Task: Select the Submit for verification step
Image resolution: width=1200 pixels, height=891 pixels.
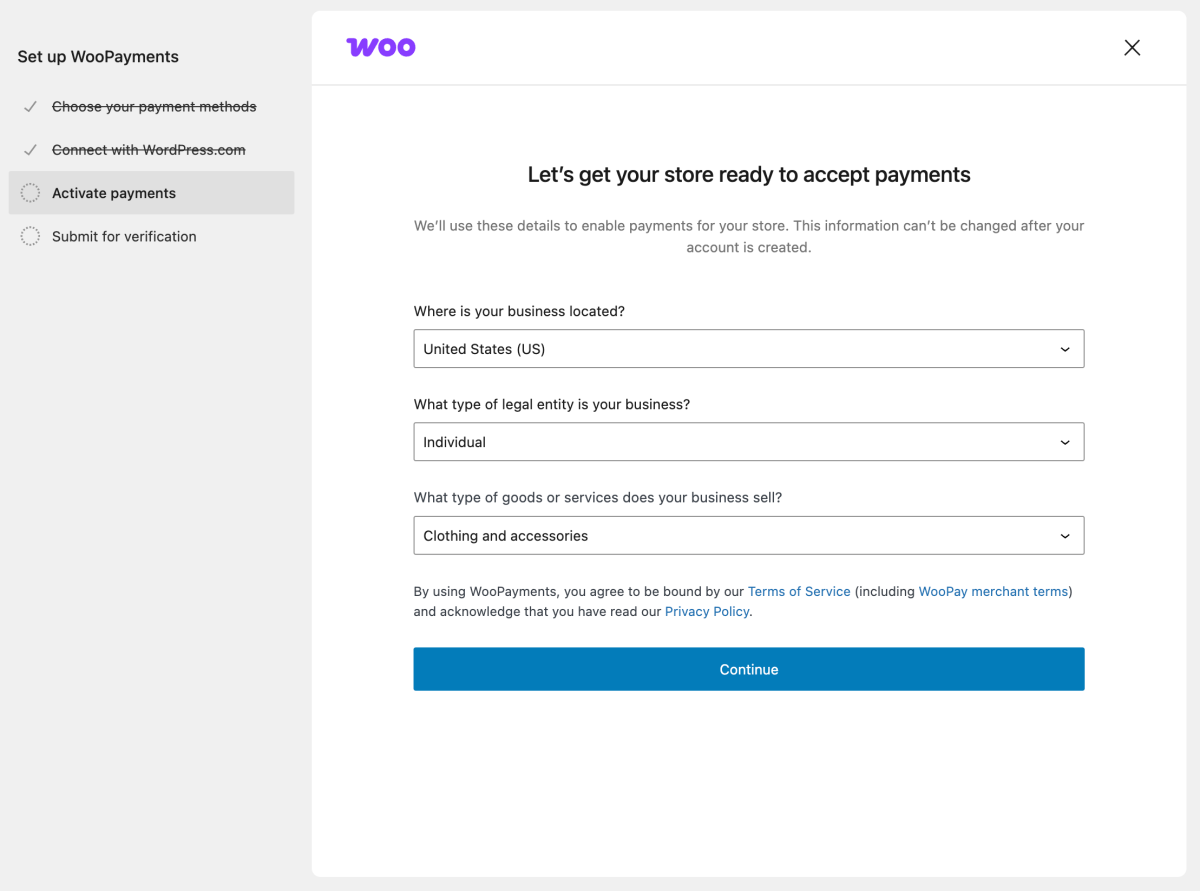Action: point(124,236)
